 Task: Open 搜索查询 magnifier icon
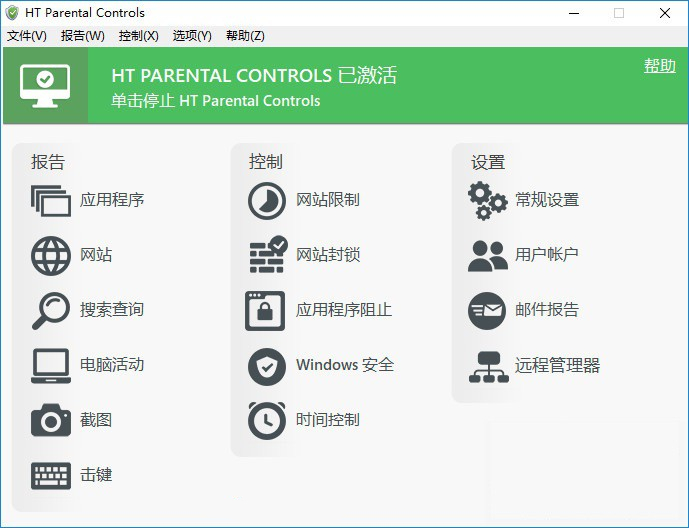click(51, 311)
